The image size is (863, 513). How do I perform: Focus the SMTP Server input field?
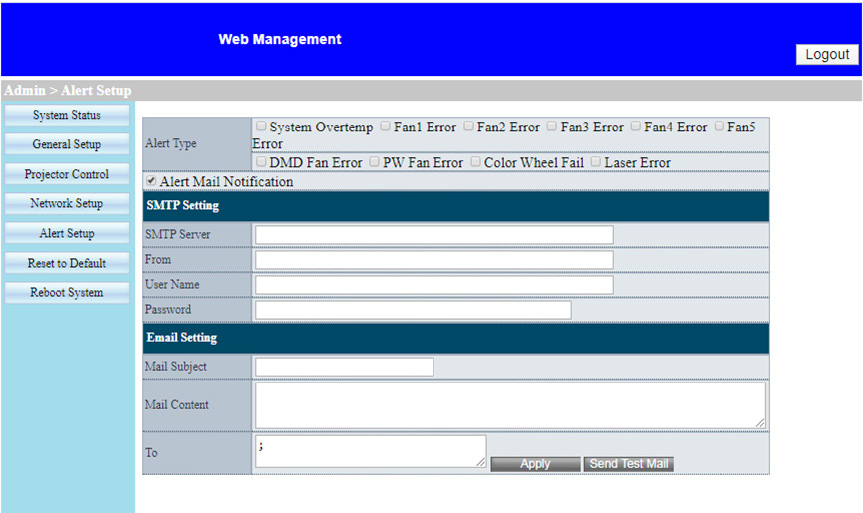coord(433,234)
